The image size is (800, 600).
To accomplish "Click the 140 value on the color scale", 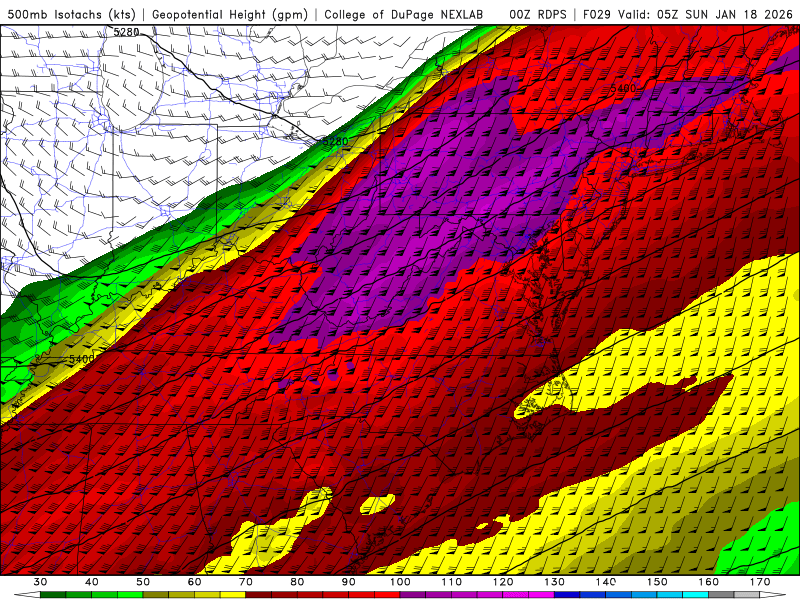I will click(606, 582).
